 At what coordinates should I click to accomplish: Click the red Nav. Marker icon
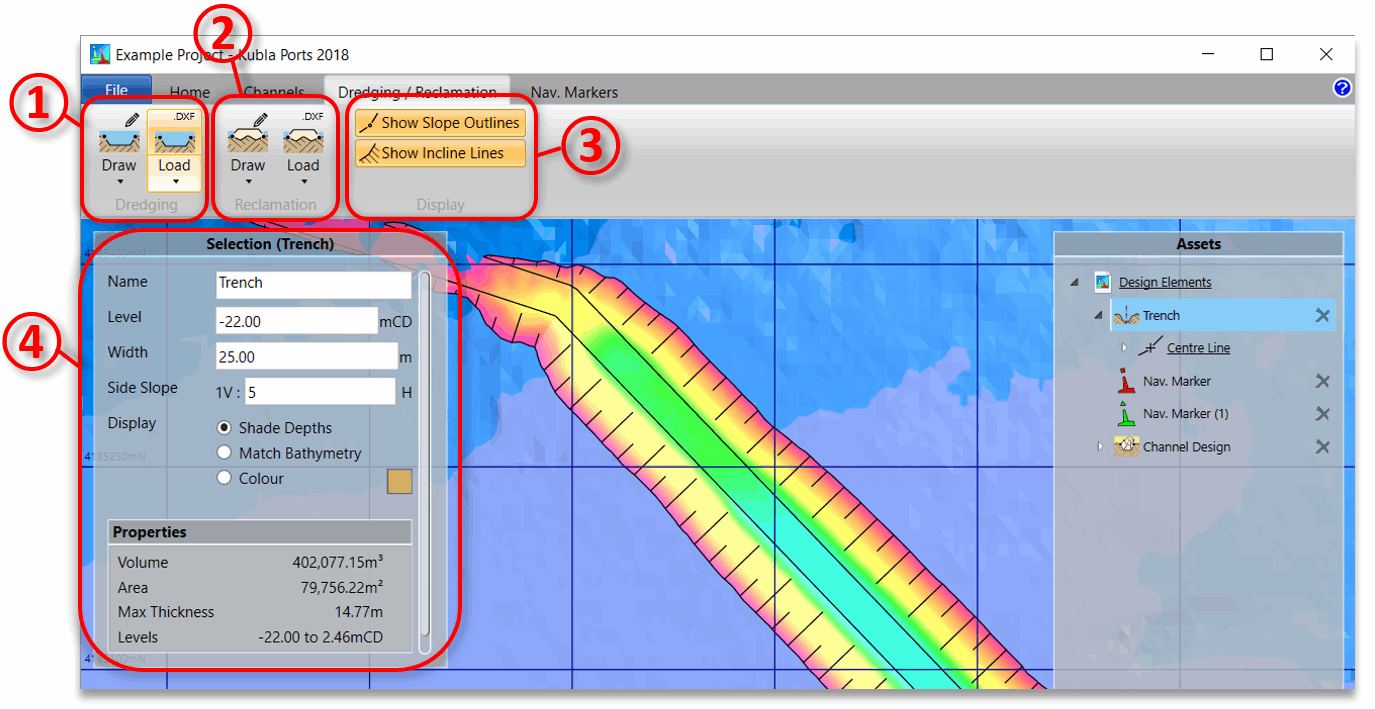tap(1126, 381)
